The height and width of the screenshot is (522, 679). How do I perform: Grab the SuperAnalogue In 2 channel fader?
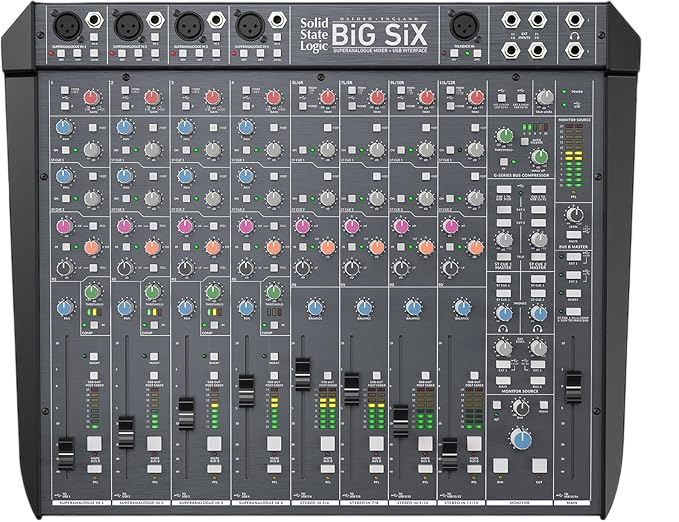click(x=126, y=432)
